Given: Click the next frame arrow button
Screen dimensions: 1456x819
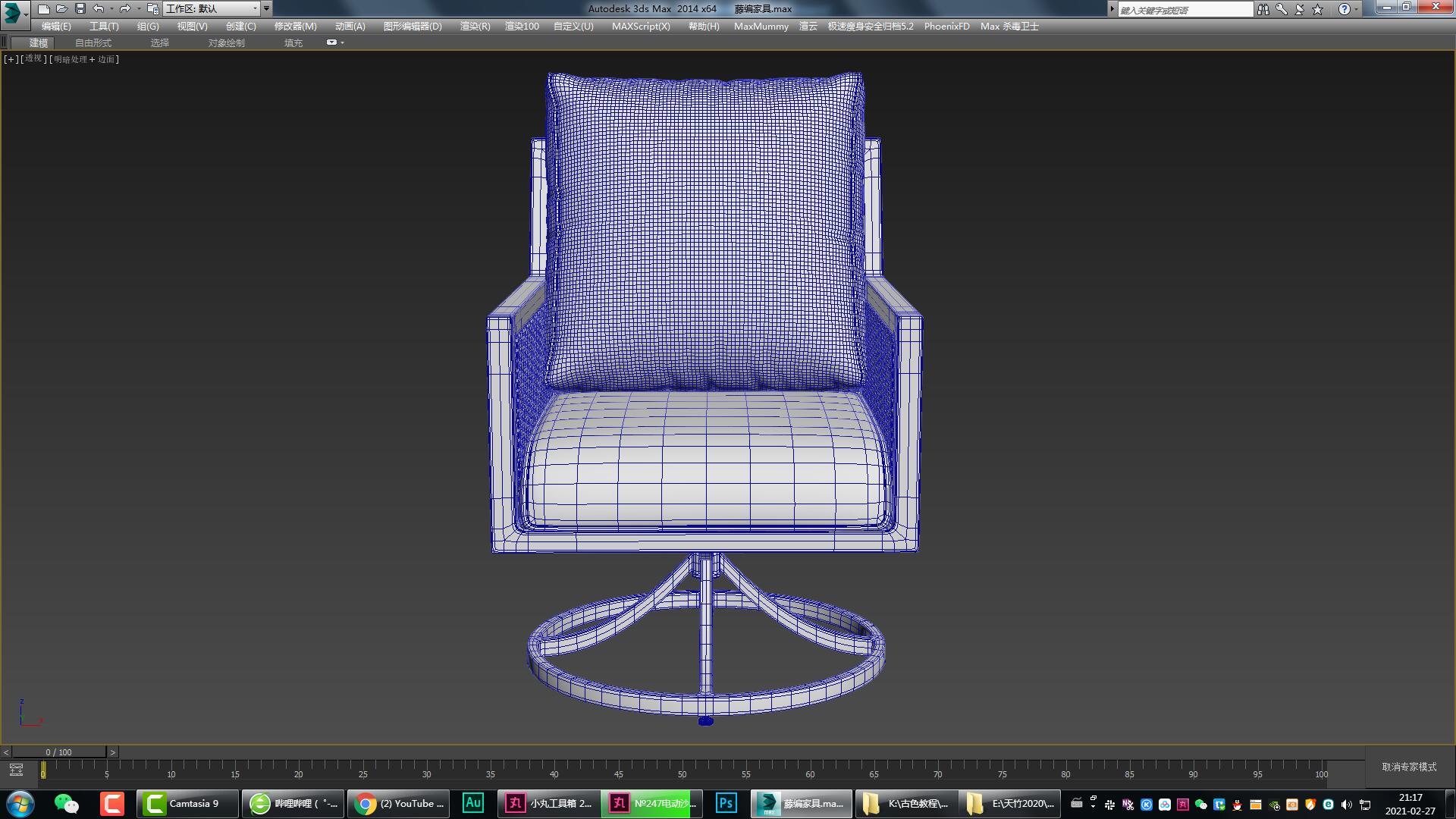Looking at the screenshot, I should (x=114, y=752).
